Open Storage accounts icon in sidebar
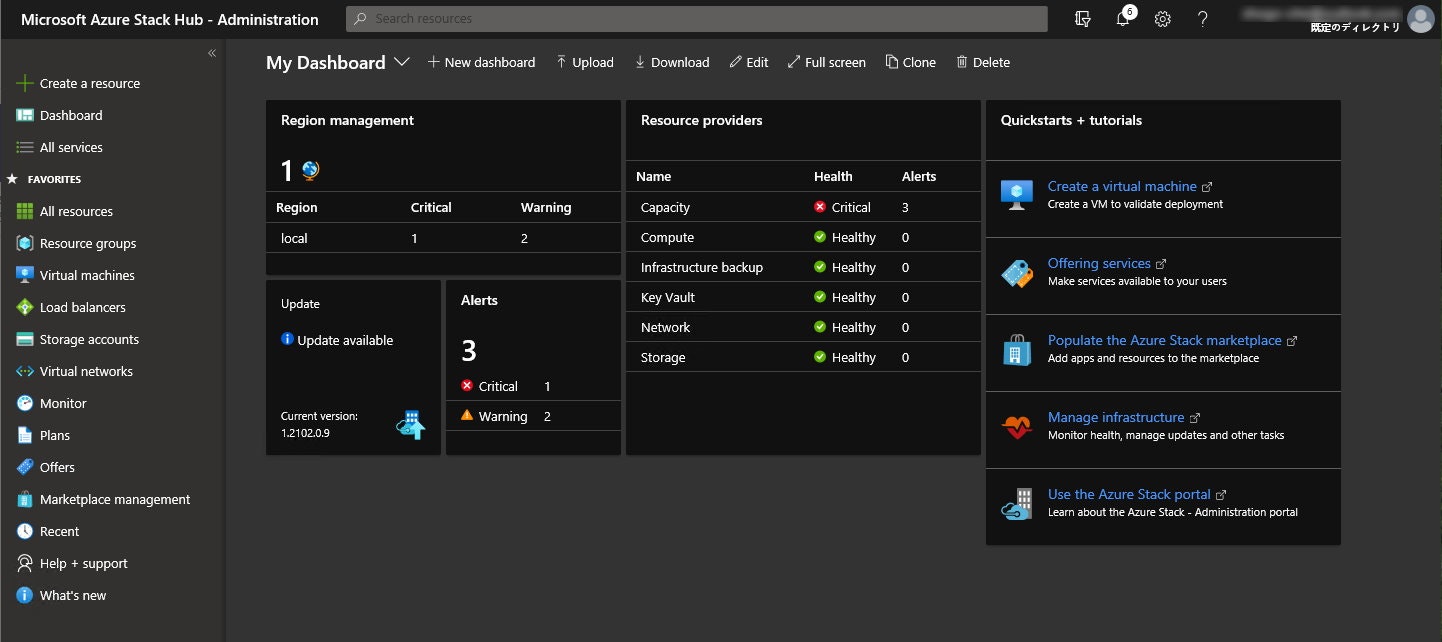The height and width of the screenshot is (642, 1442). pos(25,339)
